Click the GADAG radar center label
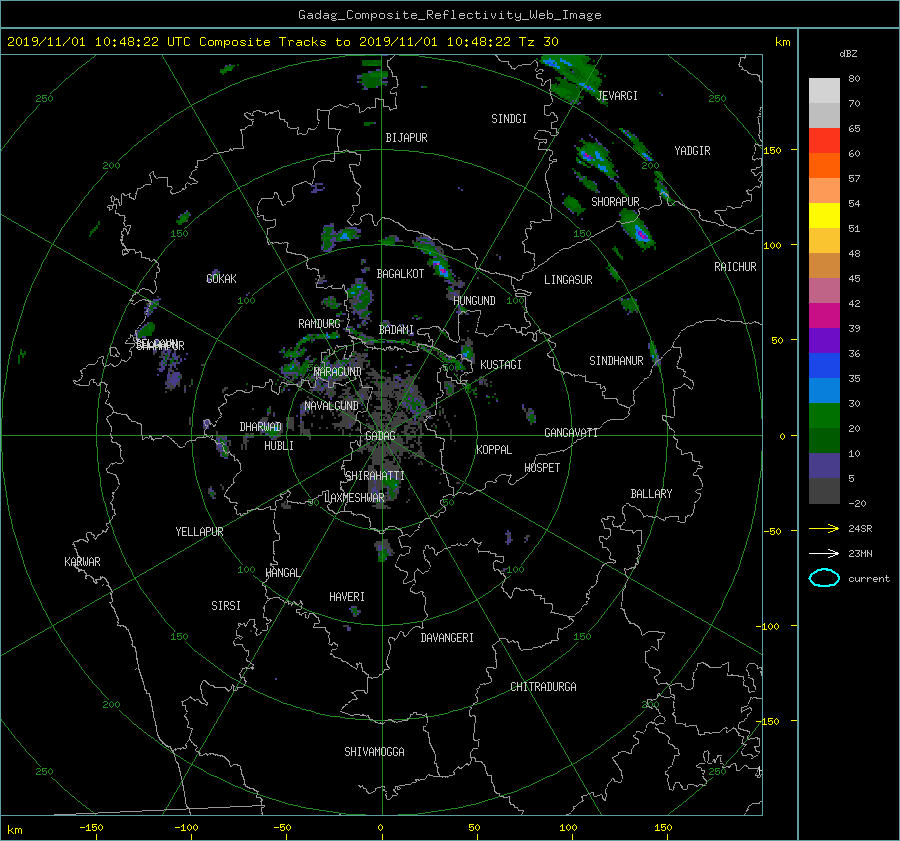Screen dimensions: 900x841 click(x=380, y=436)
